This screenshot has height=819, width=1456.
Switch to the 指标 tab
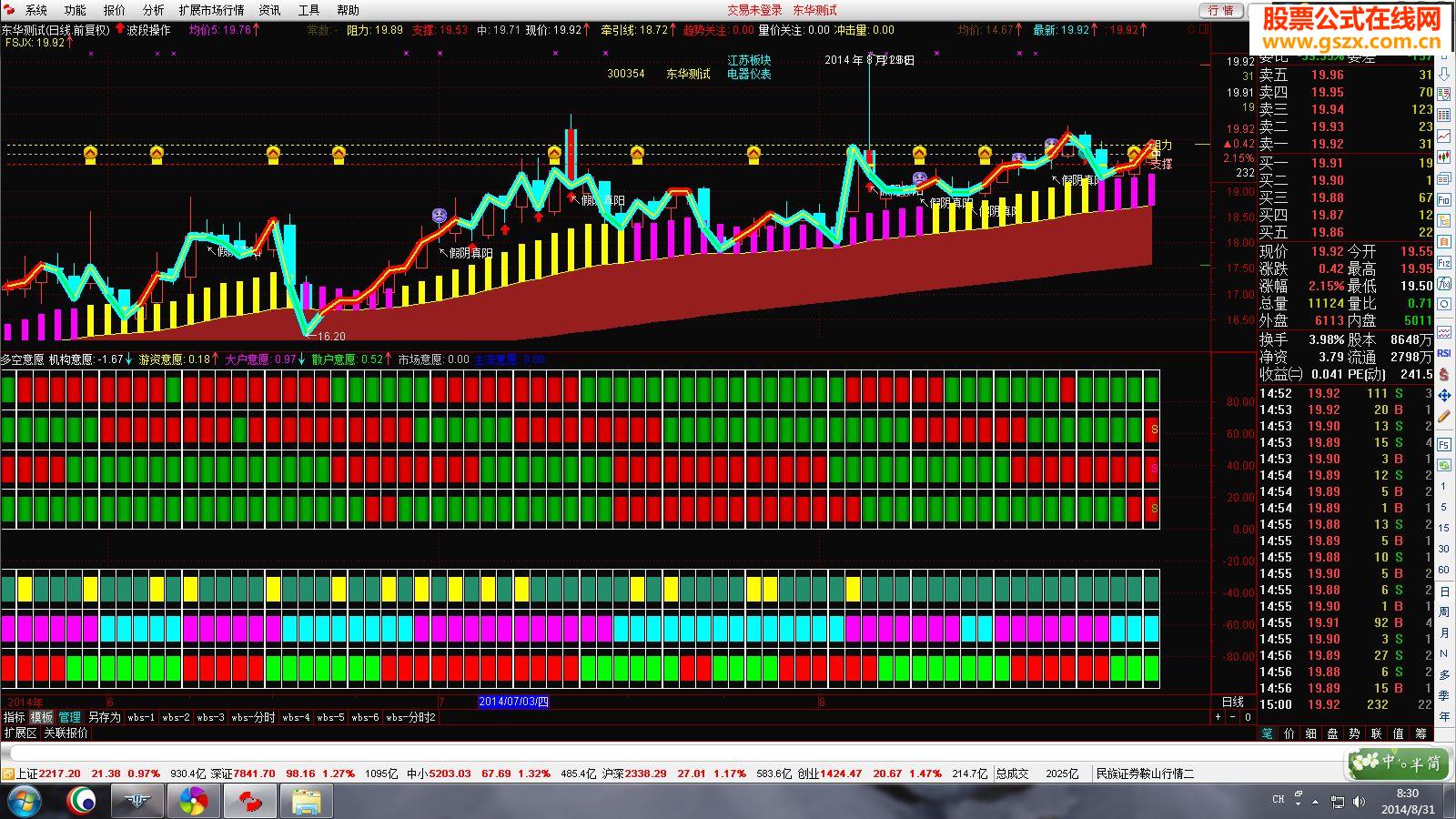click(15, 717)
